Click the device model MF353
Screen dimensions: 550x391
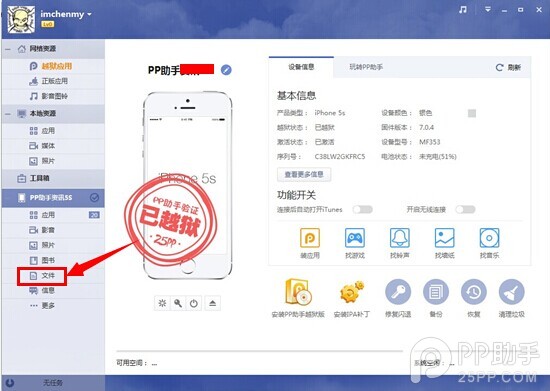[x=430, y=142]
